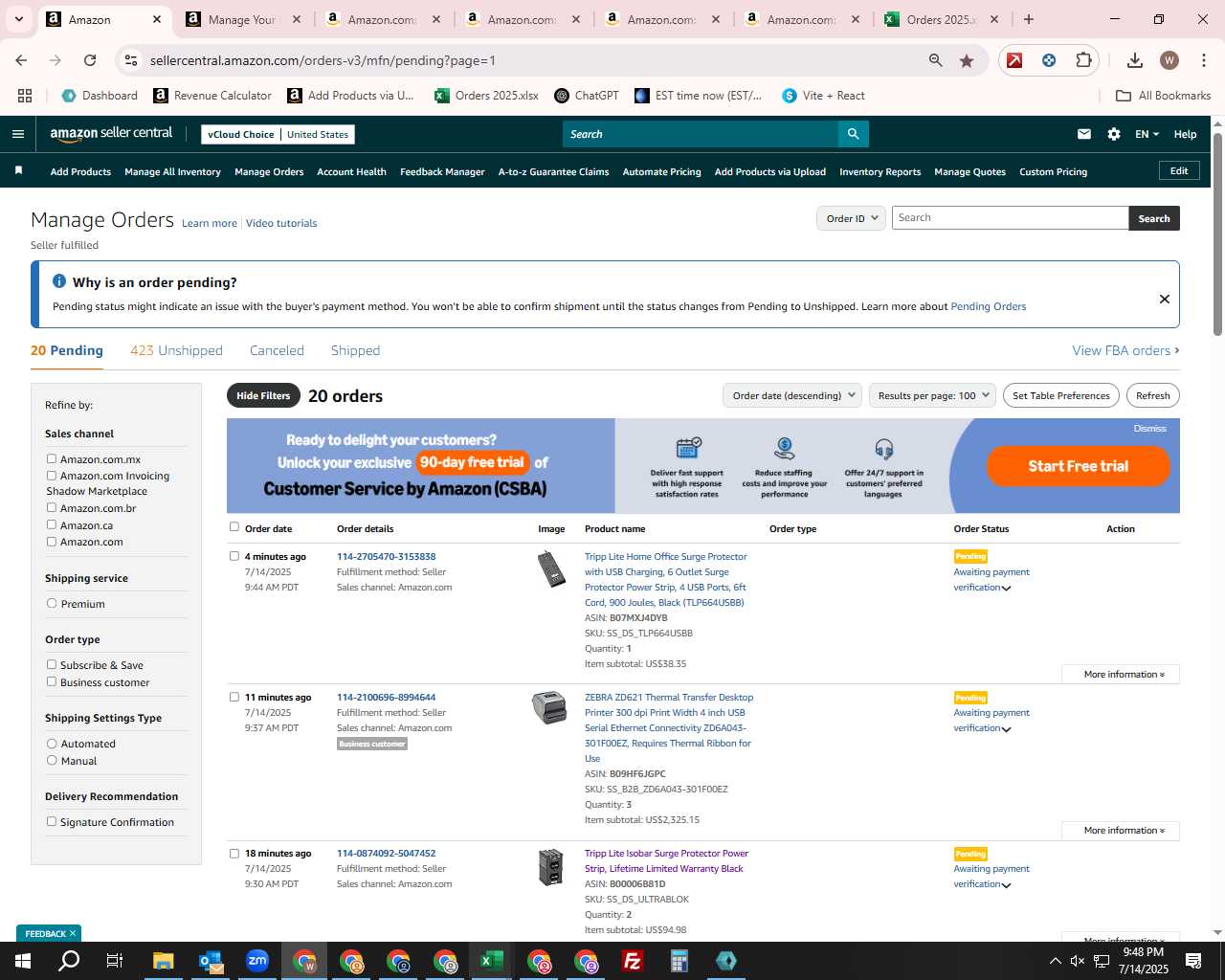Click the Manage Orders search input field
The image size is (1225, 980).
point(1010,218)
